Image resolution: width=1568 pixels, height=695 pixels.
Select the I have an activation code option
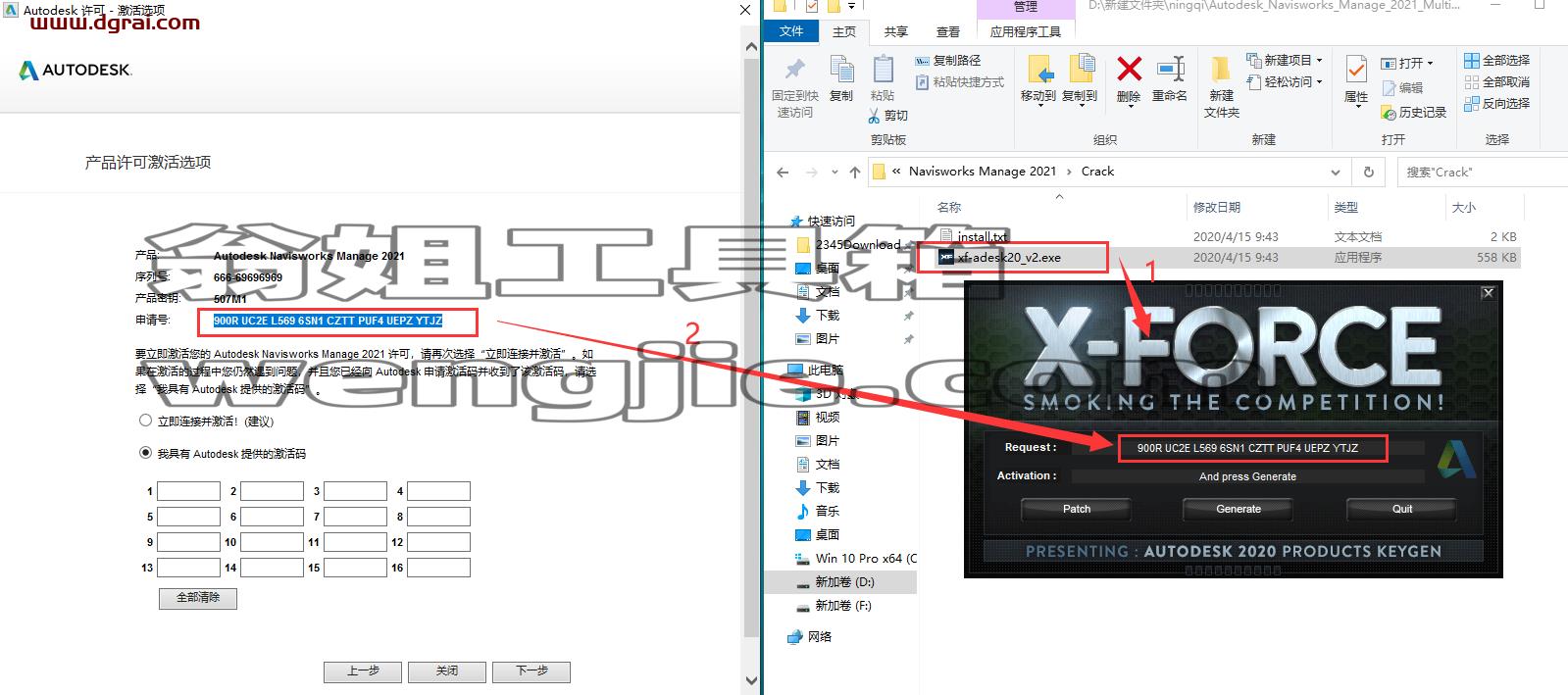145,453
